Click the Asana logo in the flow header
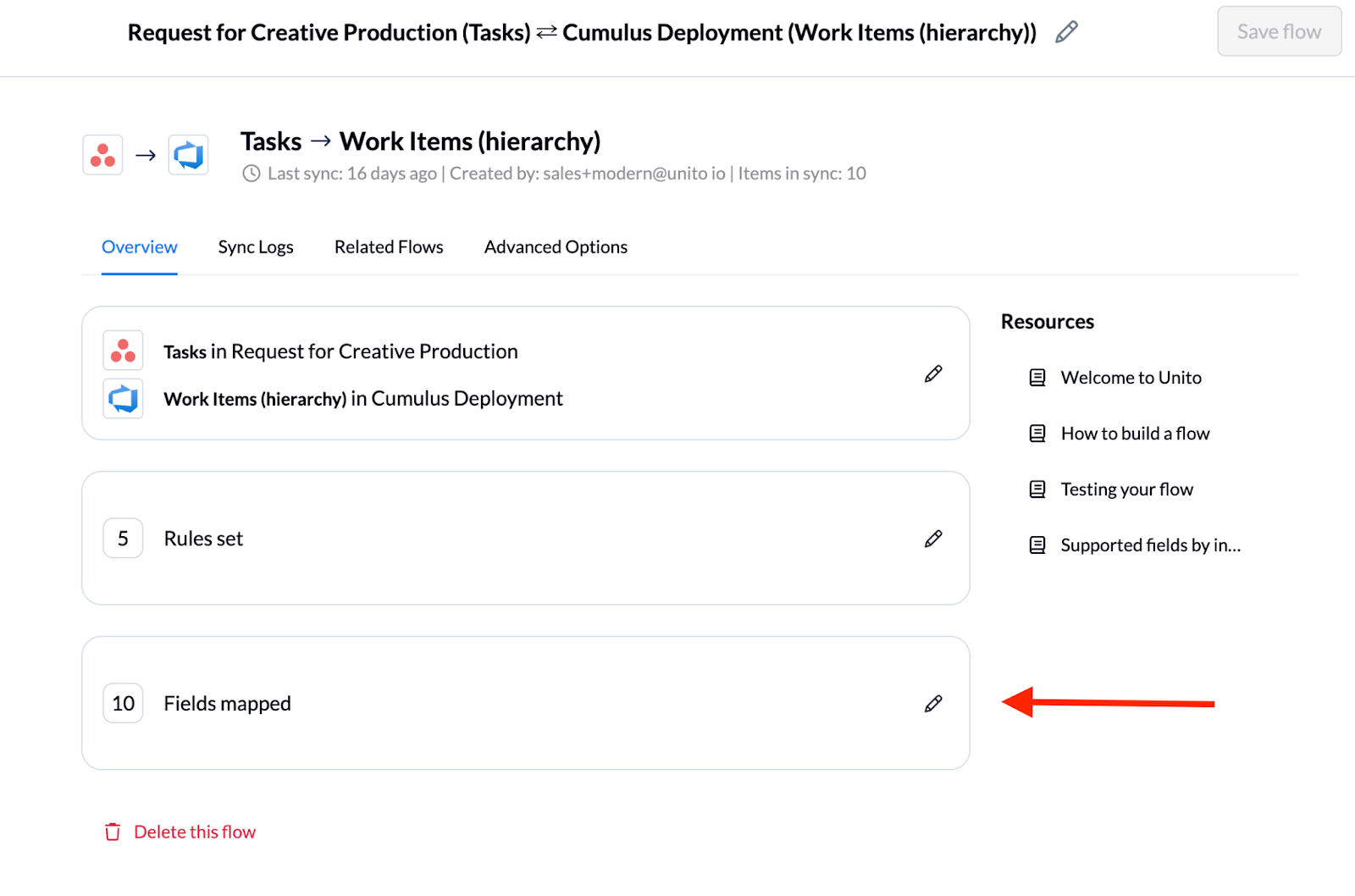 click(x=102, y=155)
